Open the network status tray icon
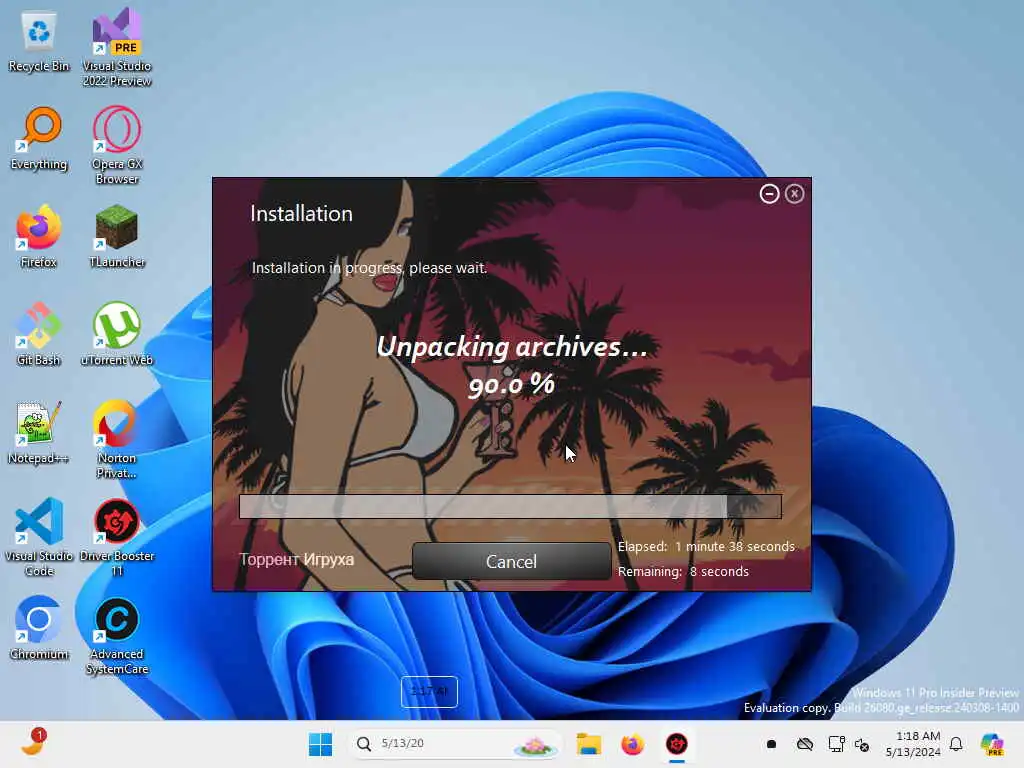 point(836,744)
